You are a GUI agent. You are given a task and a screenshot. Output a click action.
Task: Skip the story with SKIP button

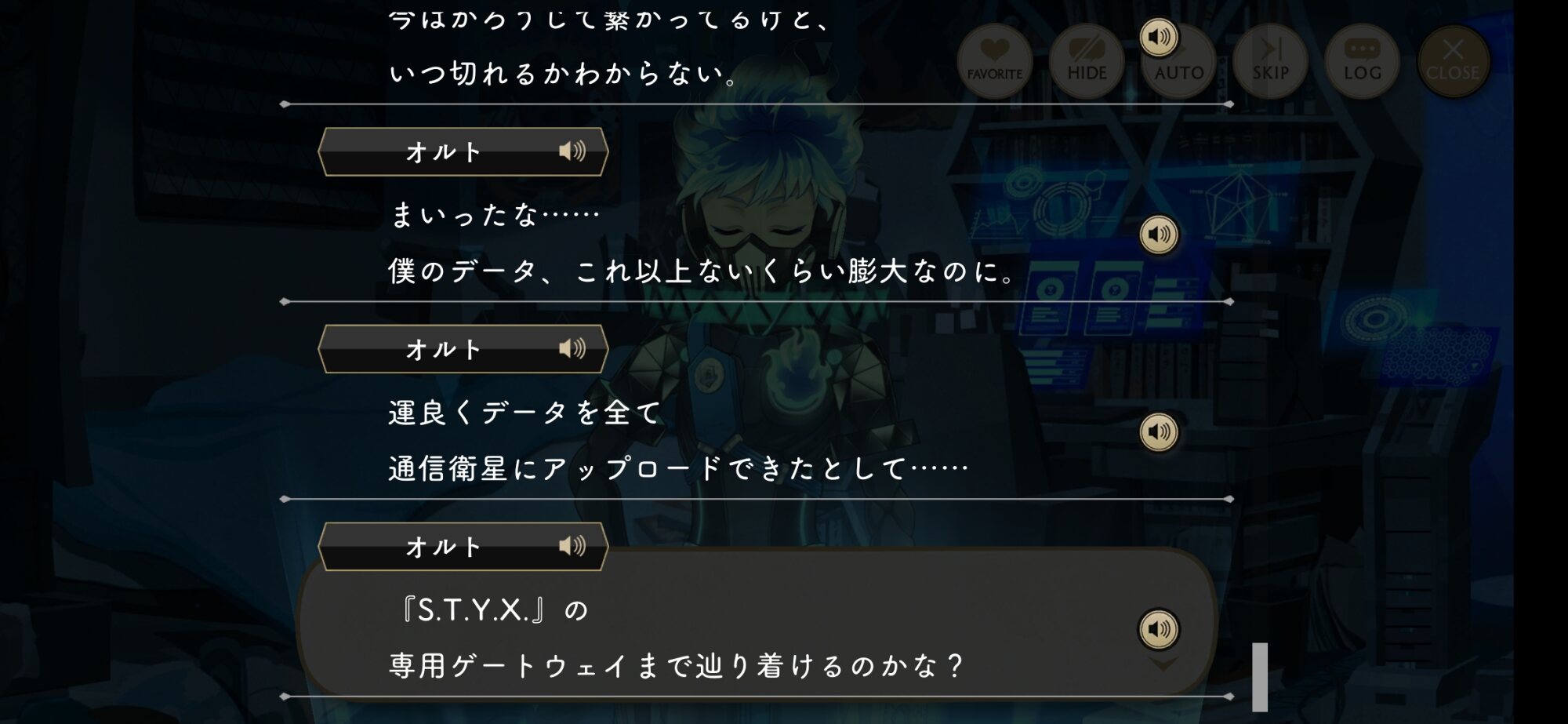[1270, 61]
